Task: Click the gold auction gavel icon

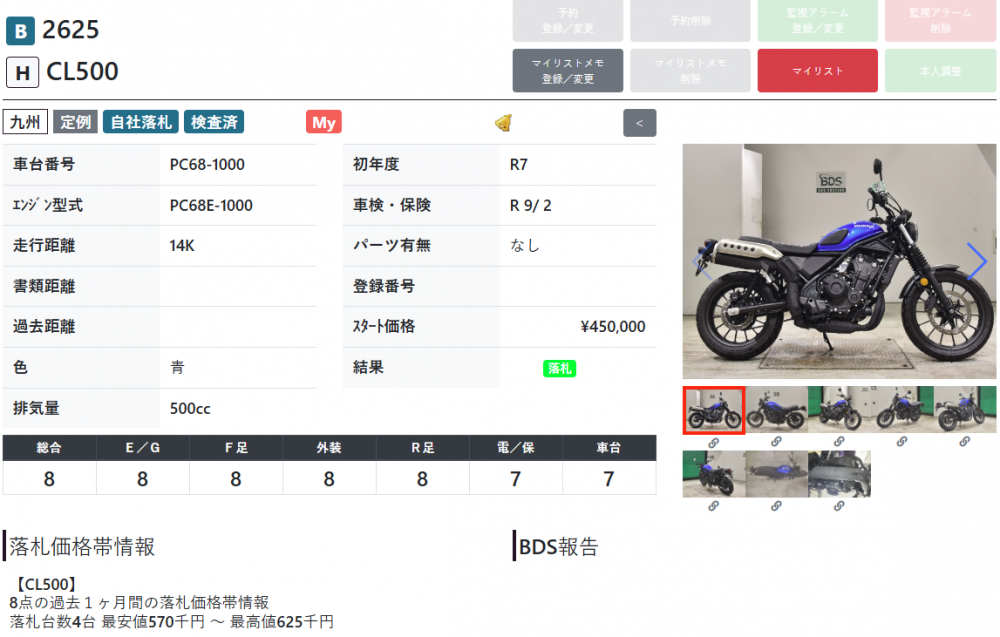Action: [504, 123]
